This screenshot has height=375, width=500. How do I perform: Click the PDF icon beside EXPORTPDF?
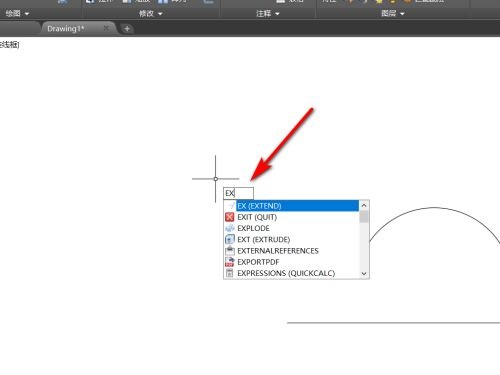coord(230,262)
